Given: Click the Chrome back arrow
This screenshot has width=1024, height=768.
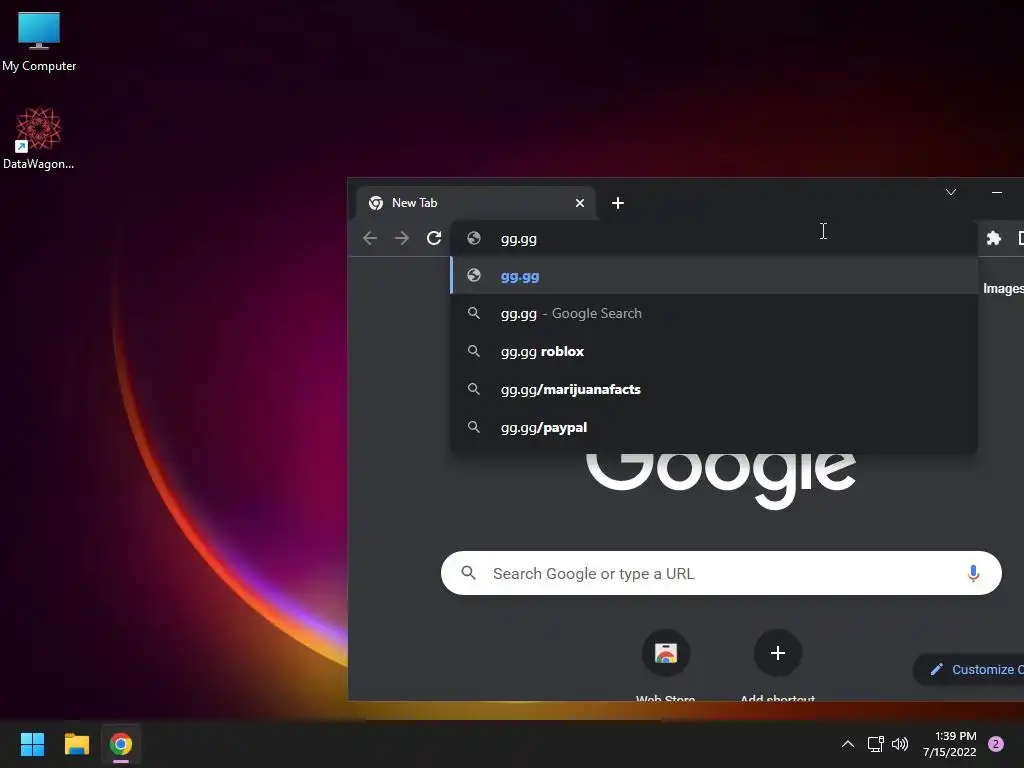Looking at the screenshot, I should tap(370, 238).
